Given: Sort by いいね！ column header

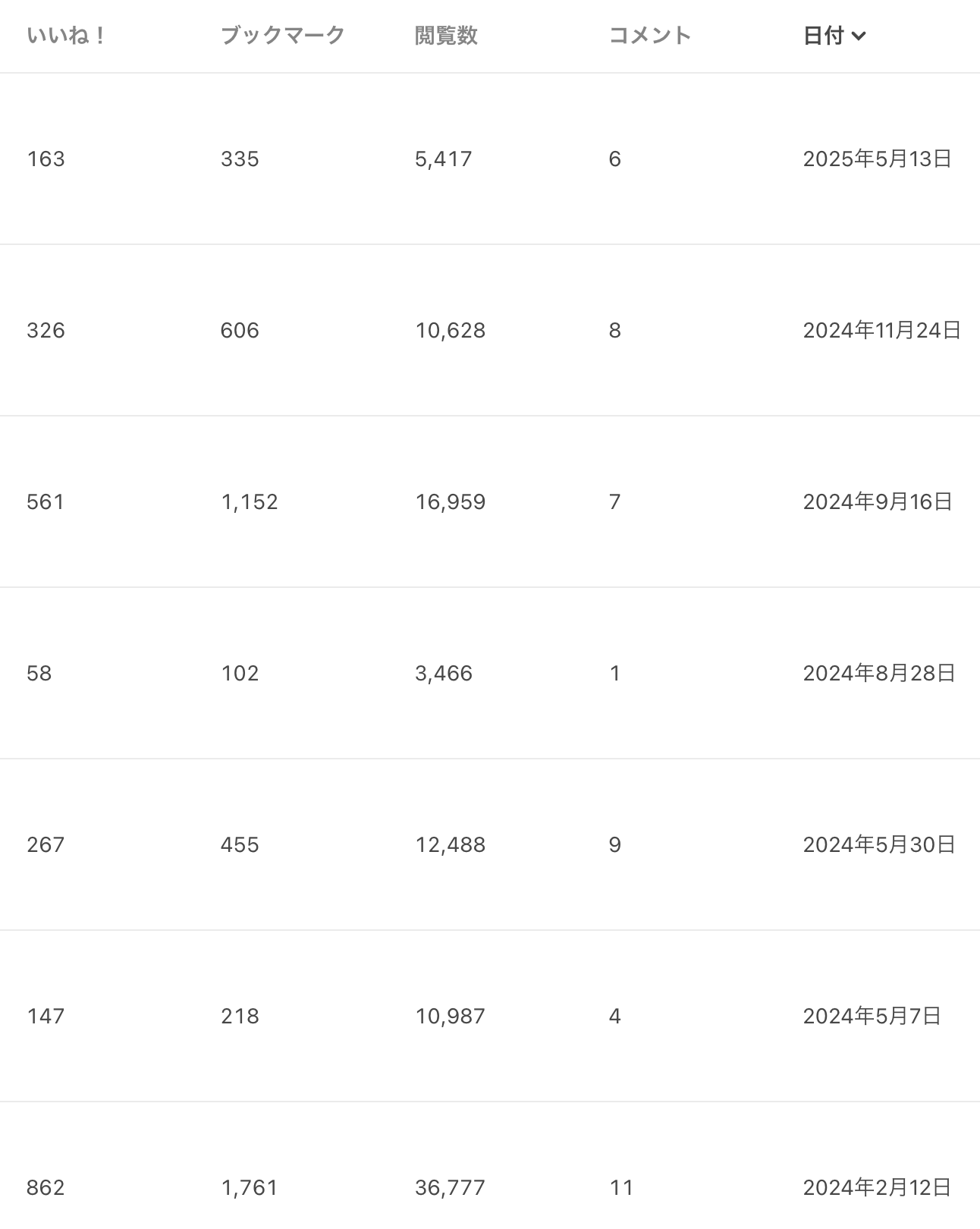Looking at the screenshot, I should pos(66,36).
